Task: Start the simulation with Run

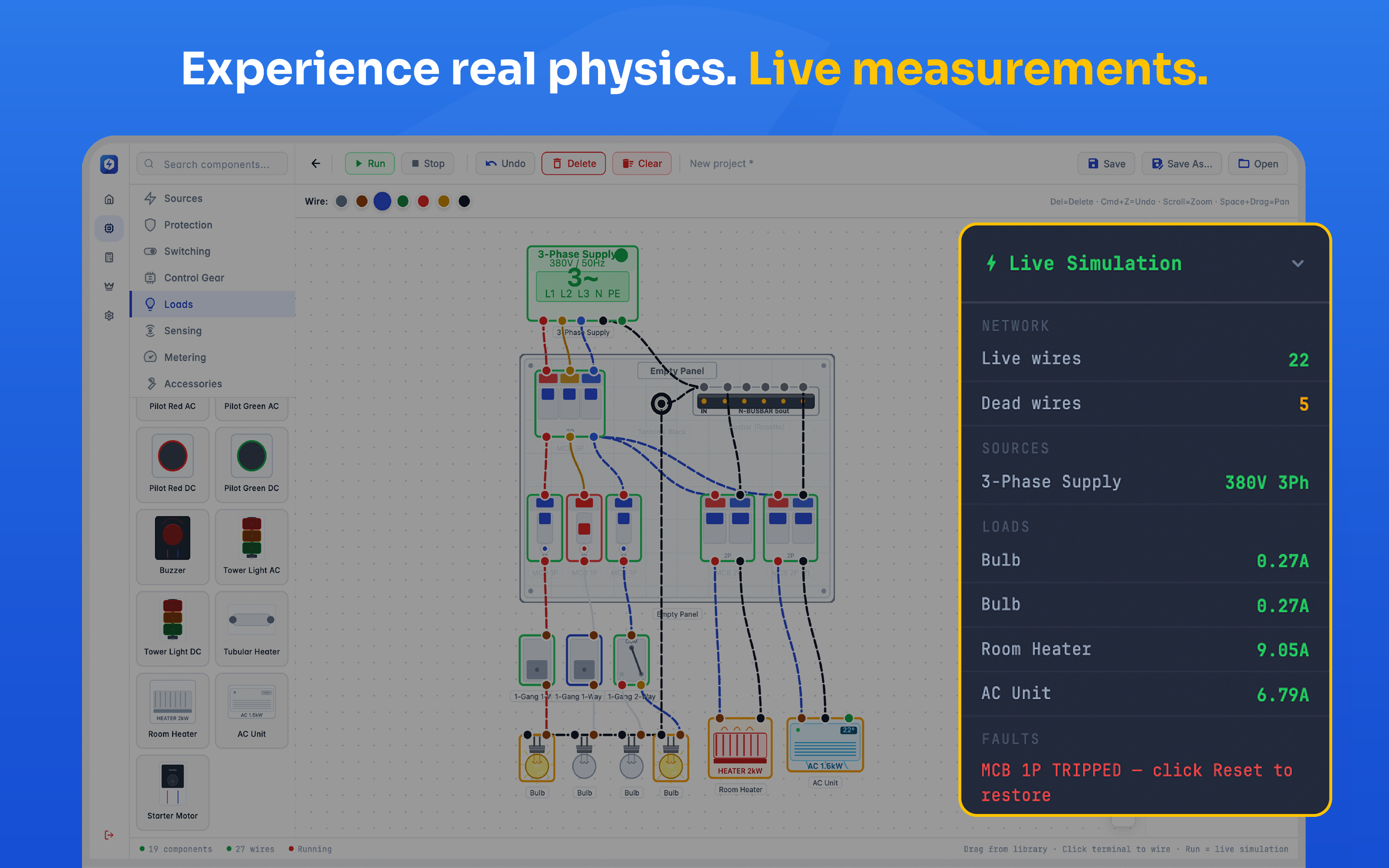Action: point(369,163)
